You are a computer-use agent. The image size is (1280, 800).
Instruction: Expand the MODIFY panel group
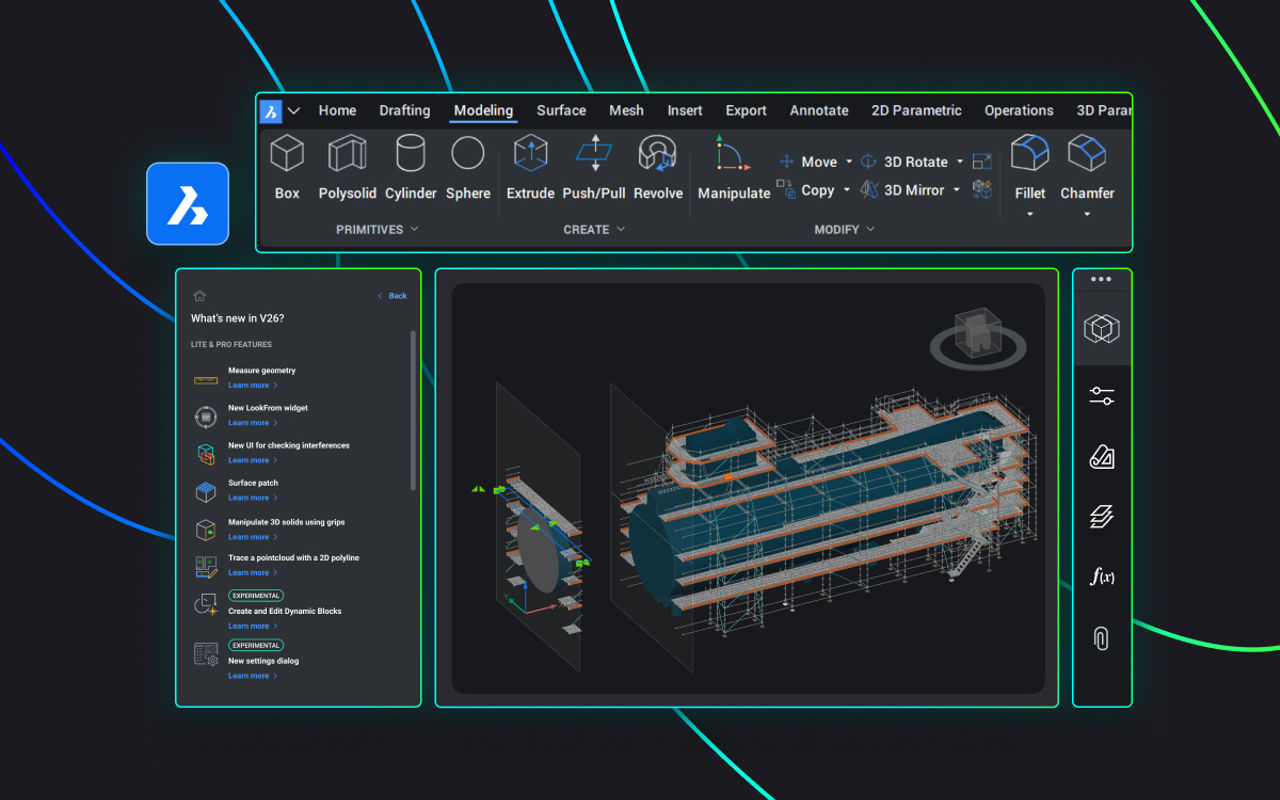[x=844, y=229]
